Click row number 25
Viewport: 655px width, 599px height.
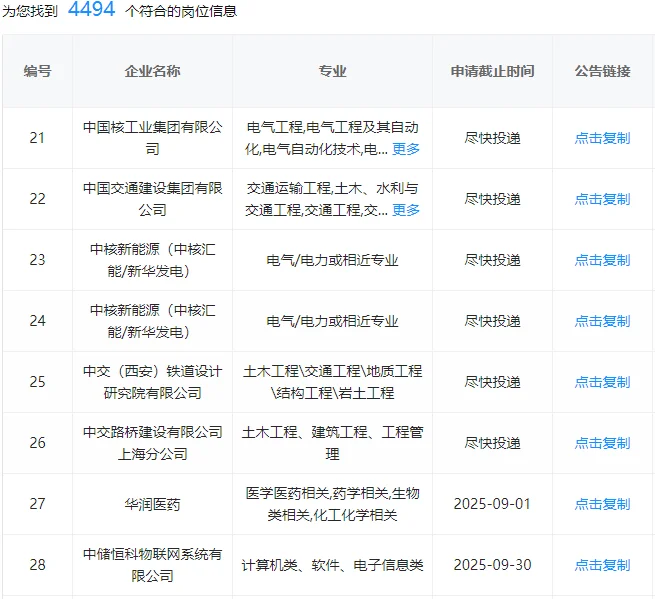pyautogui.click(x=37, y=382)
